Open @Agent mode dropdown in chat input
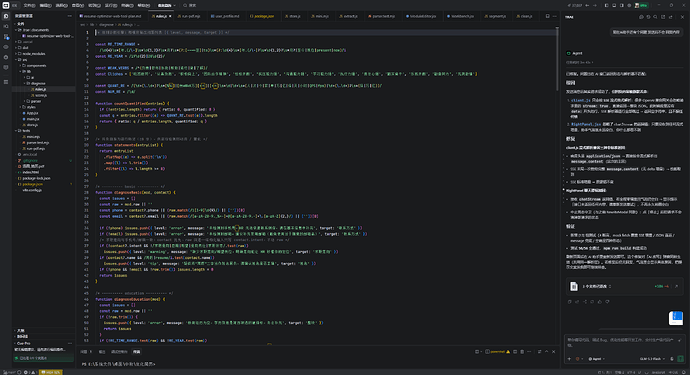This screenshot has height=375, width=690. (x=596, y=359)
